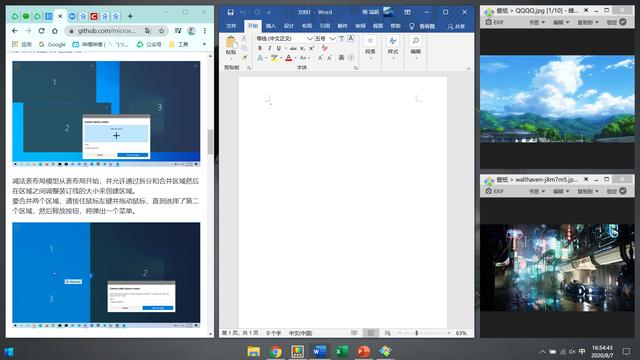Toggle the lock checkmark in QQQQ.jpg viewer
The width and height of the screenshot is (640, 360).
point(623,22)
